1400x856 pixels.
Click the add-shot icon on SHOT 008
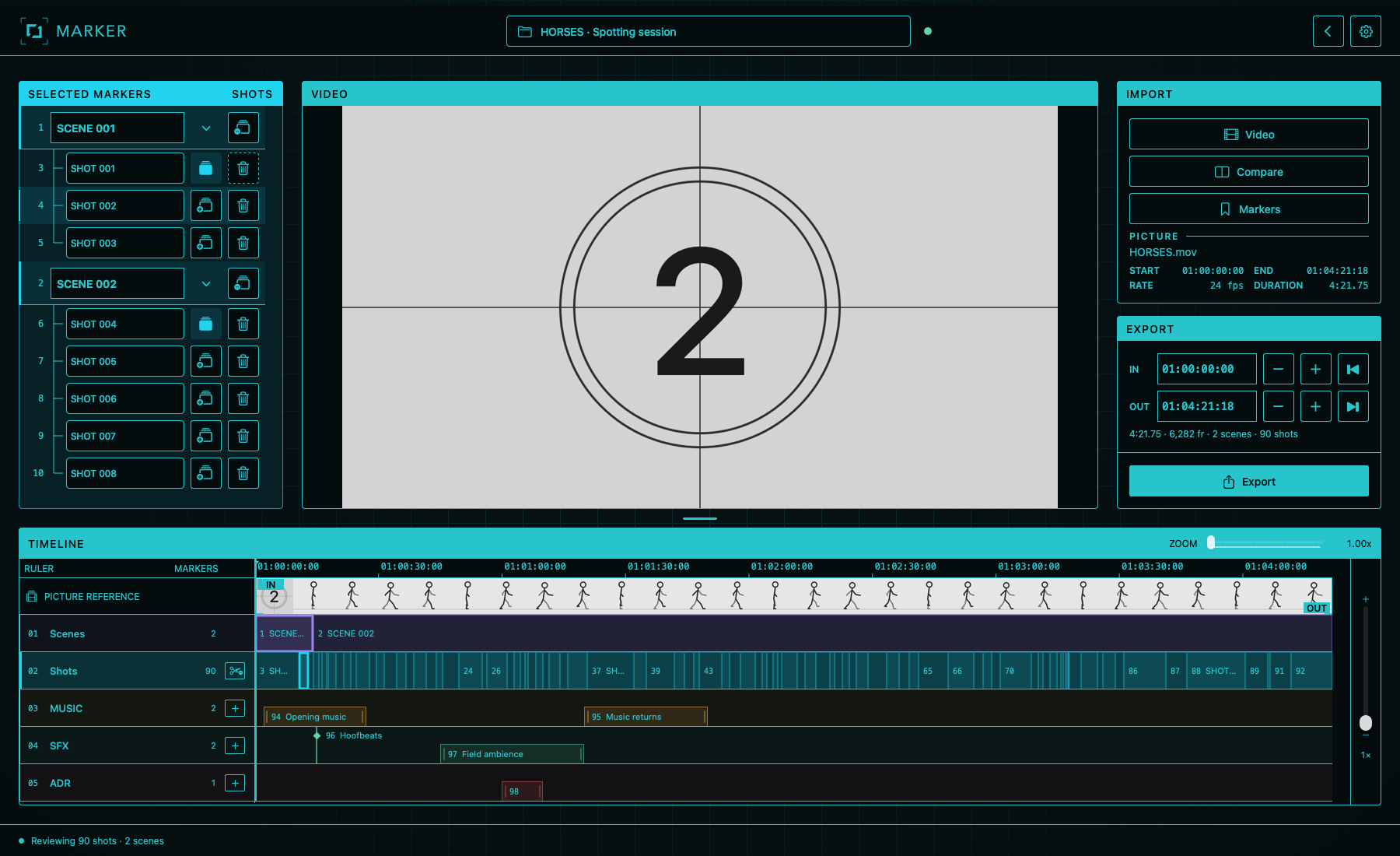click(206, 473)
